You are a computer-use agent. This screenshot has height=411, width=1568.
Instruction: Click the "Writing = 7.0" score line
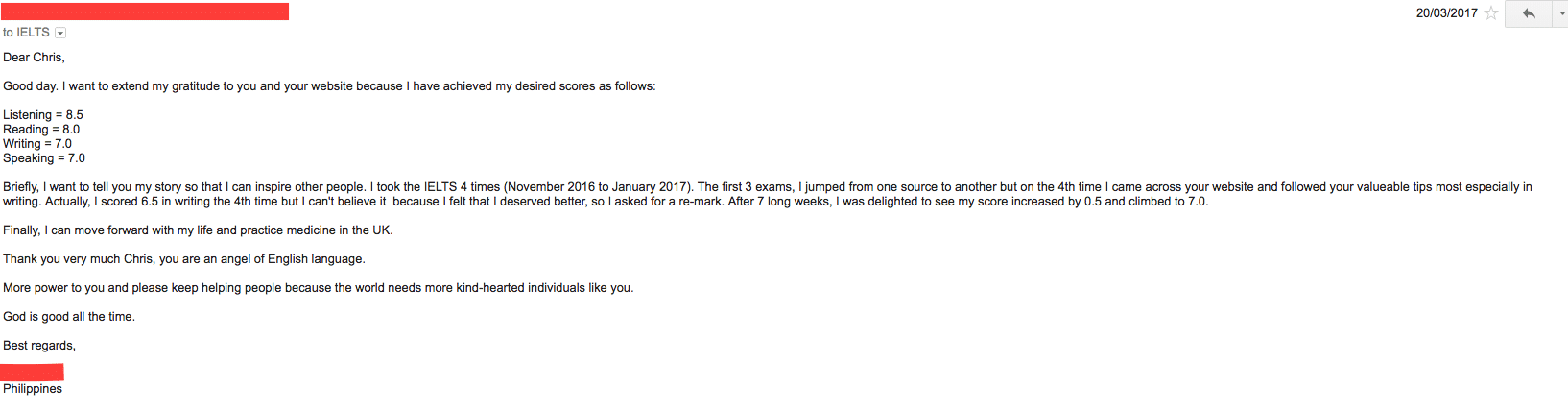point(37,144)
